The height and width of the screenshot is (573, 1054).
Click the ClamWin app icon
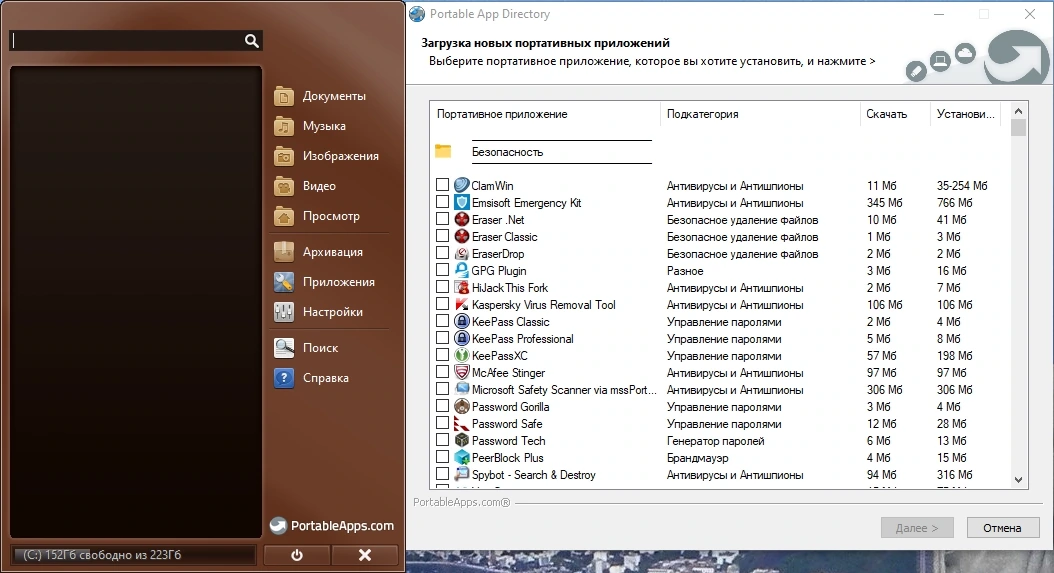pos(461,185)
